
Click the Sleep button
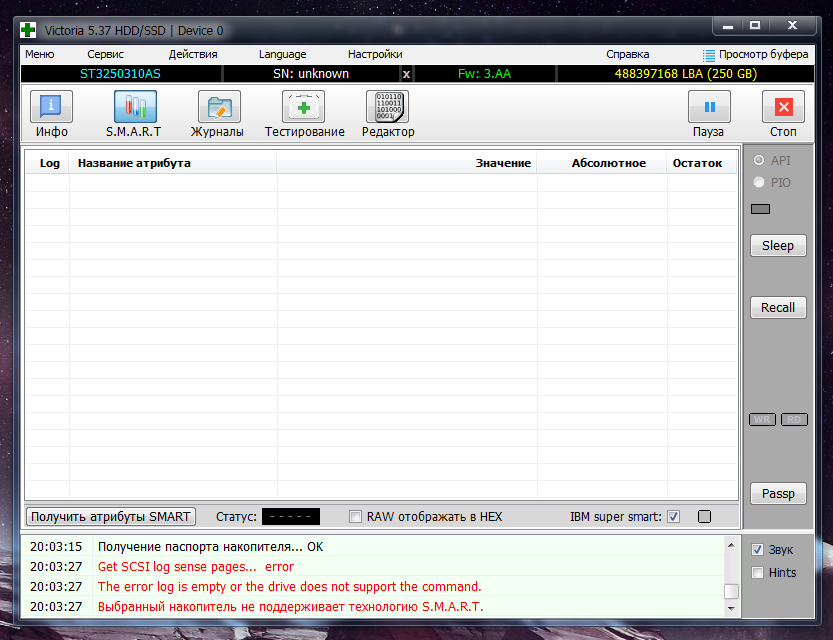[778, 245]
